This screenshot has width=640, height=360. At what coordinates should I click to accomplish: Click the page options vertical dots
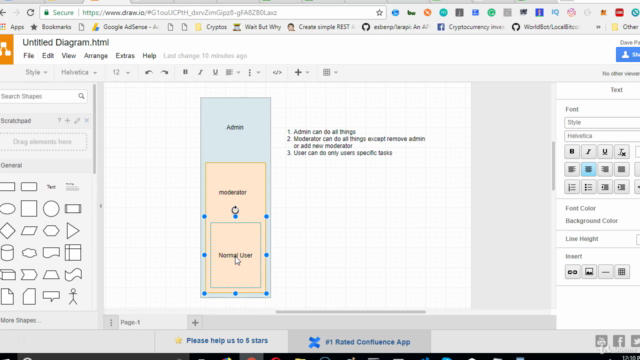pos(111,322)
